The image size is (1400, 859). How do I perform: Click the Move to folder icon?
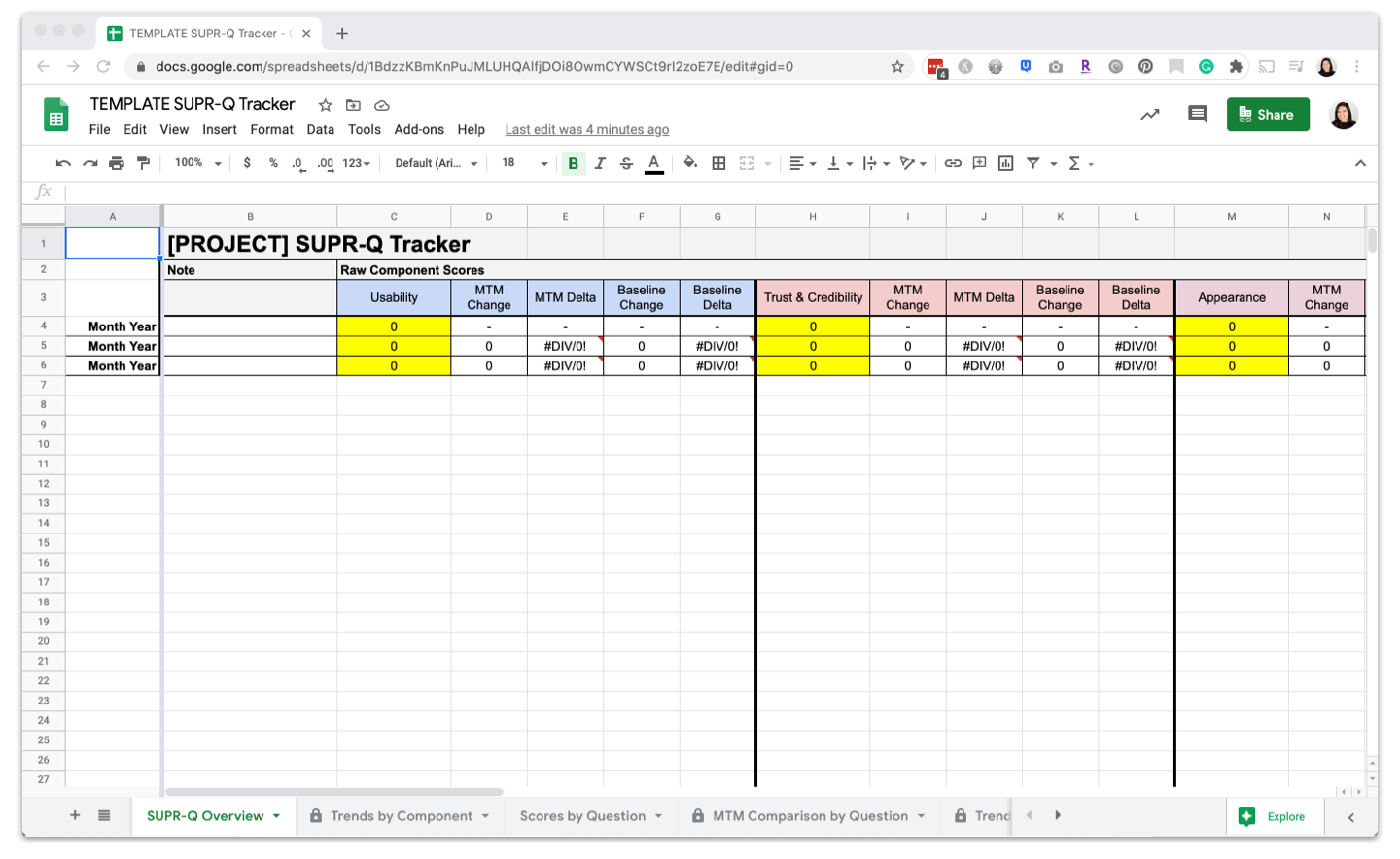pos(353,105)
